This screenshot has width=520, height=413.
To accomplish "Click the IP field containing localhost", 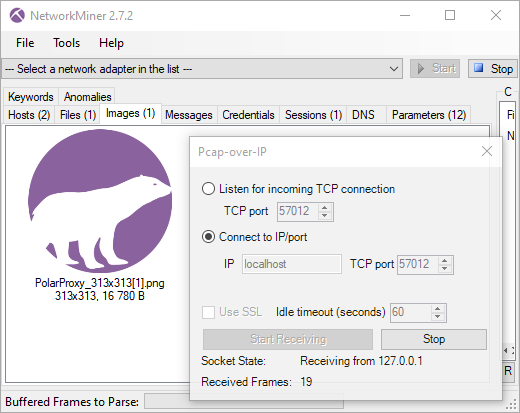I will [x=292, y=264].
